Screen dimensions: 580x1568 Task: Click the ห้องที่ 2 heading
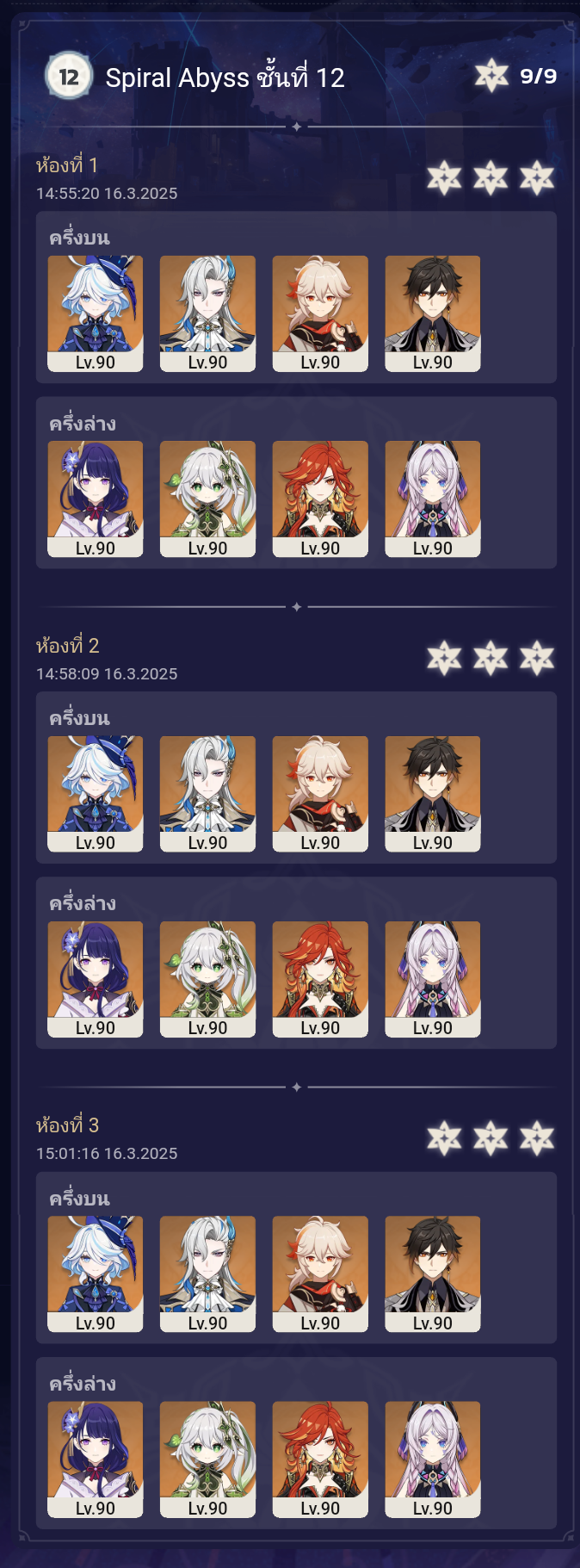(67, 645)
